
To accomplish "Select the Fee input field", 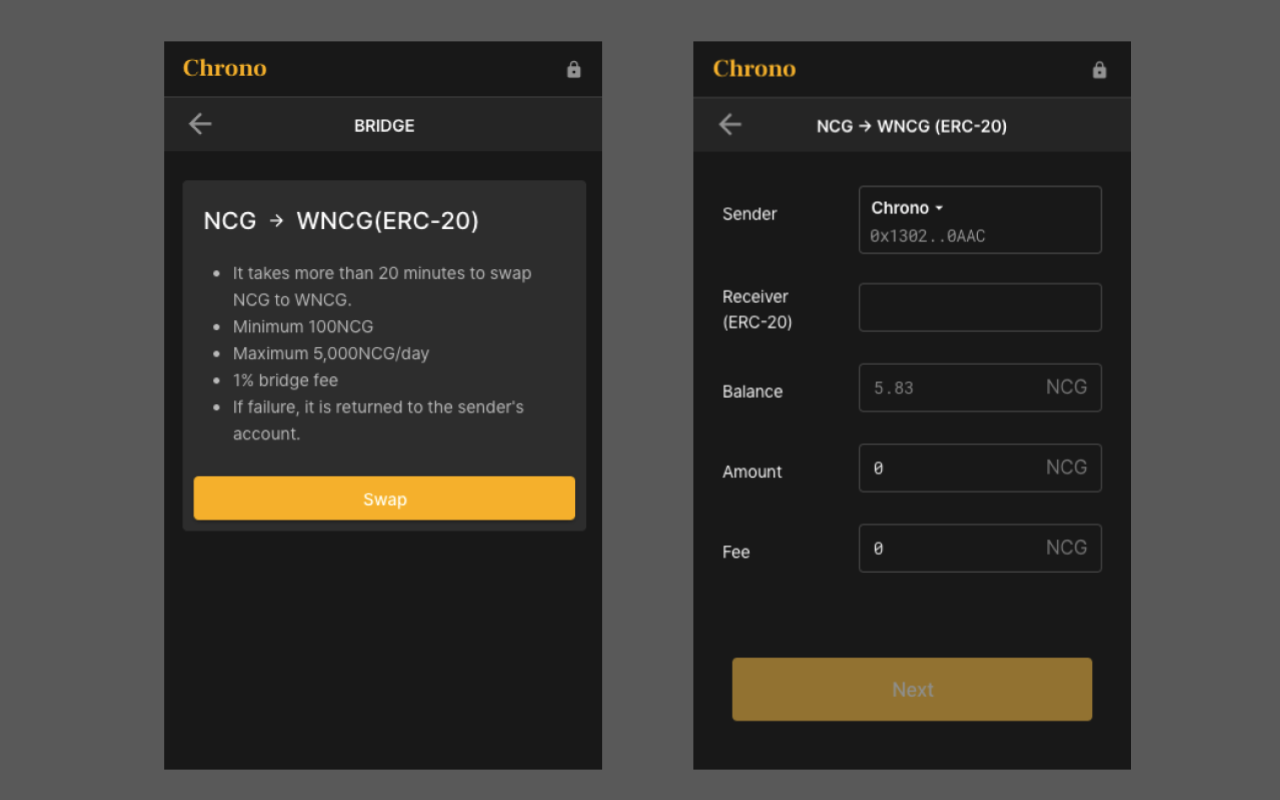I will 979,548.
